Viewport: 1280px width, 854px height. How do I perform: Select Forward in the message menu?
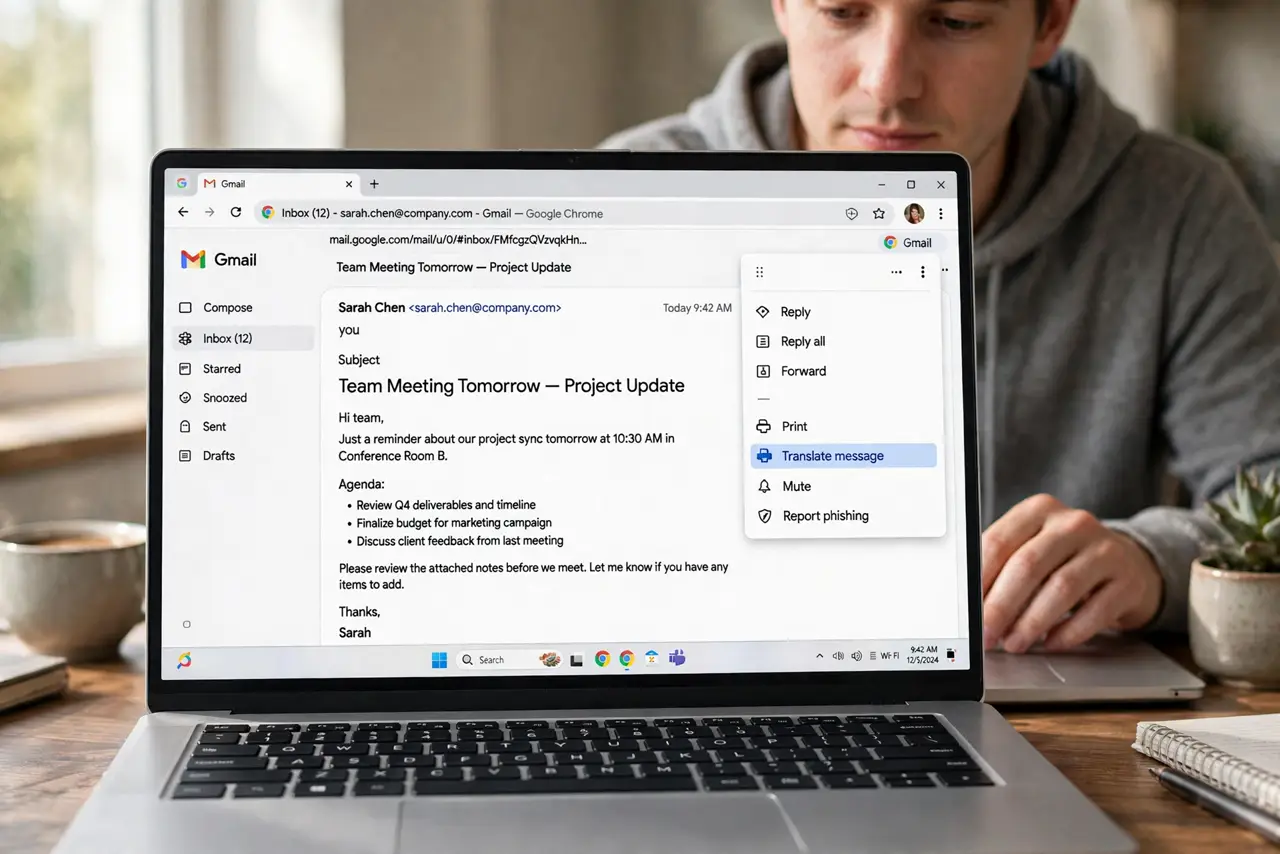(x=844, y=371)
